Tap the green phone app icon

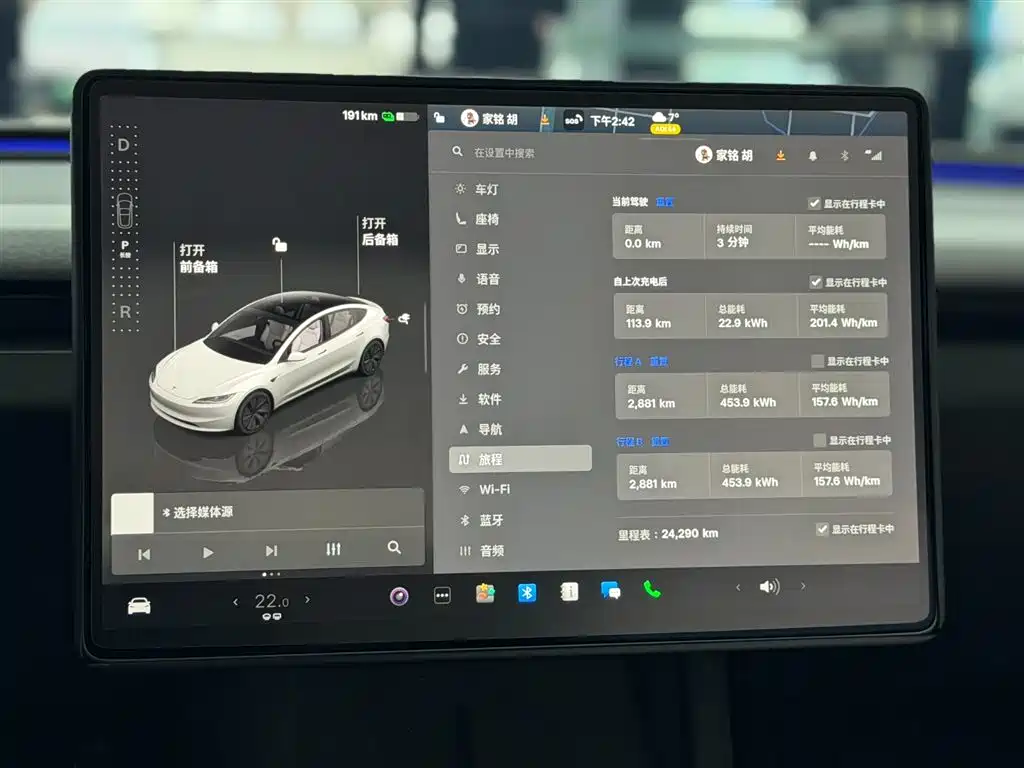pos(652,589)
